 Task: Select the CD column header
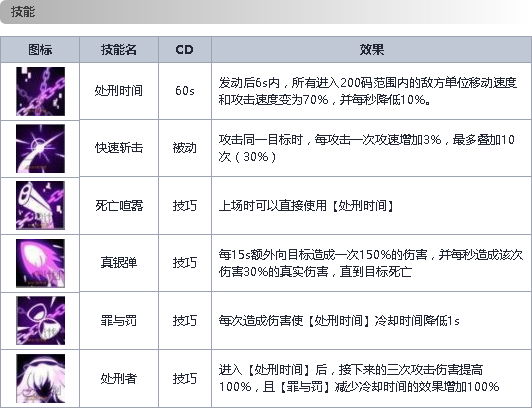point(185,50)
